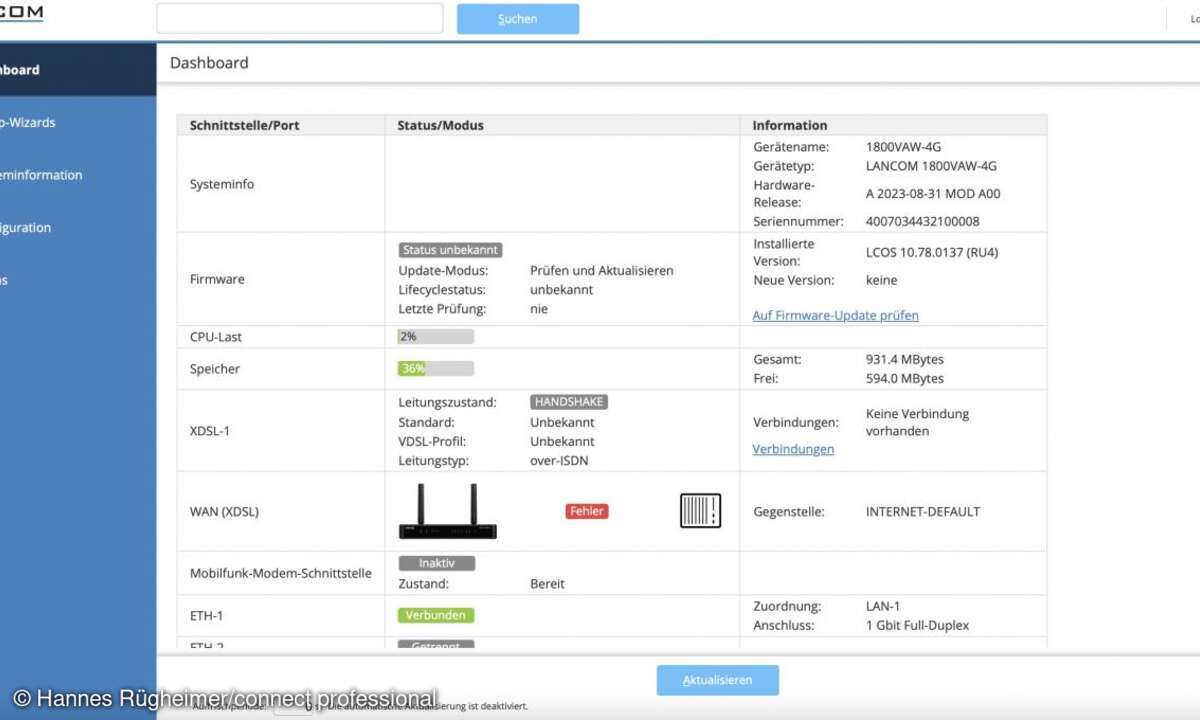Click the Mobilfunk-Modem-Schnittstelle row label

281,573
